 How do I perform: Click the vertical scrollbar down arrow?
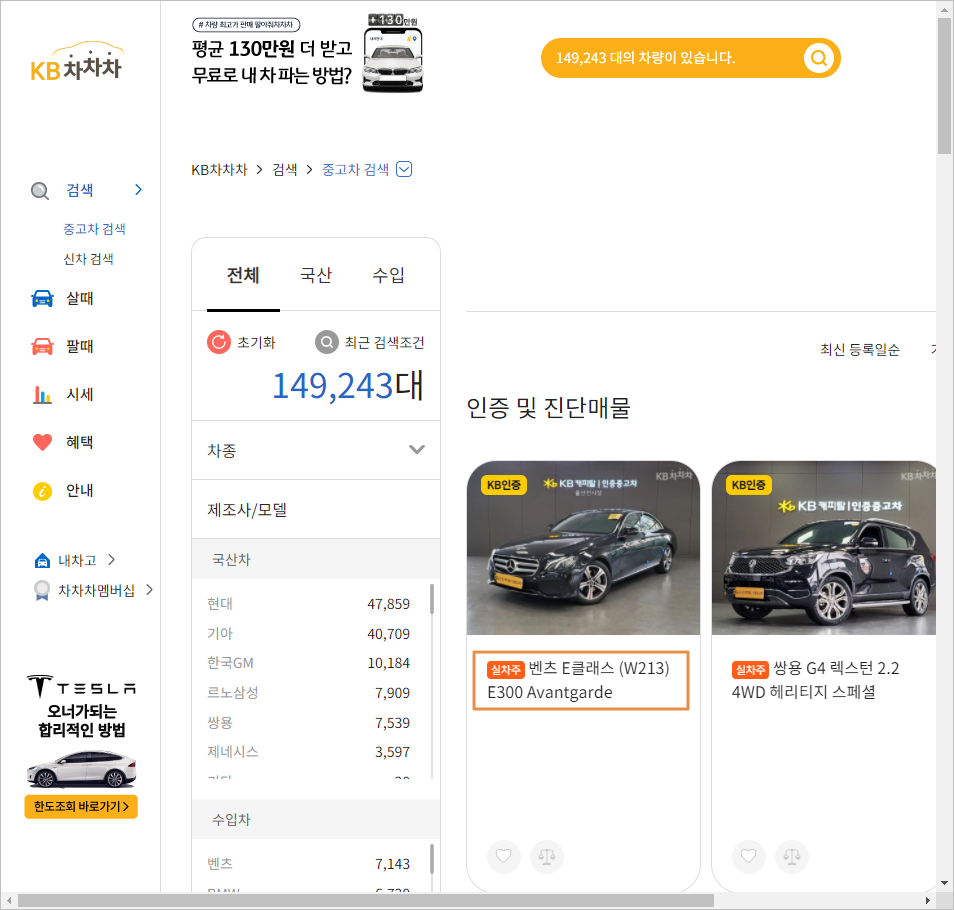pos(944,883)
